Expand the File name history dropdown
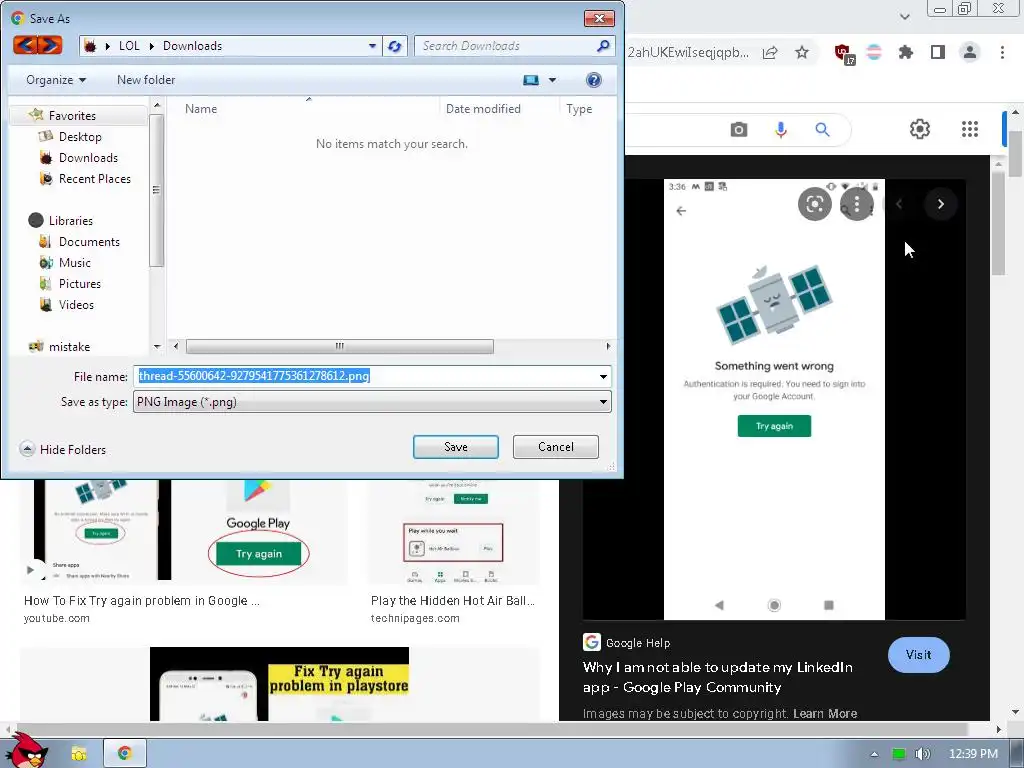Image resolution: width=1024 pixels, height=768 pixels. coord(603,376)
